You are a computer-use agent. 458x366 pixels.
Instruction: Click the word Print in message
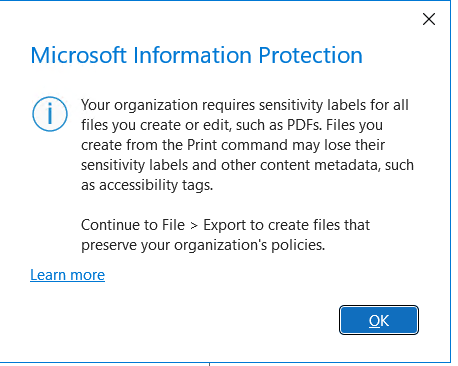point(202,145)
